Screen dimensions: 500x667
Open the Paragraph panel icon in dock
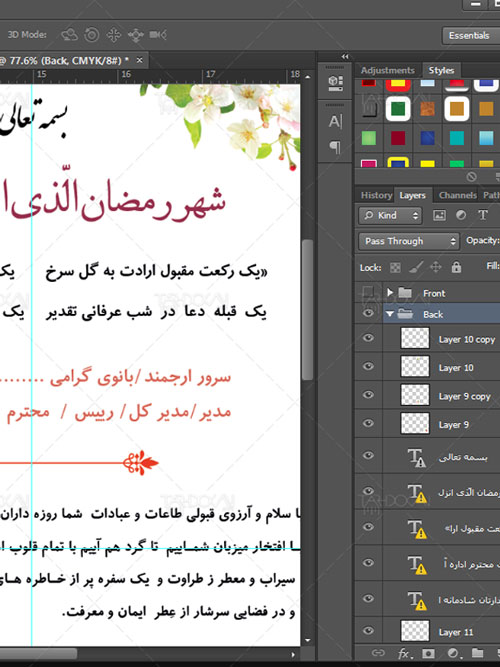tap(335, 147)
